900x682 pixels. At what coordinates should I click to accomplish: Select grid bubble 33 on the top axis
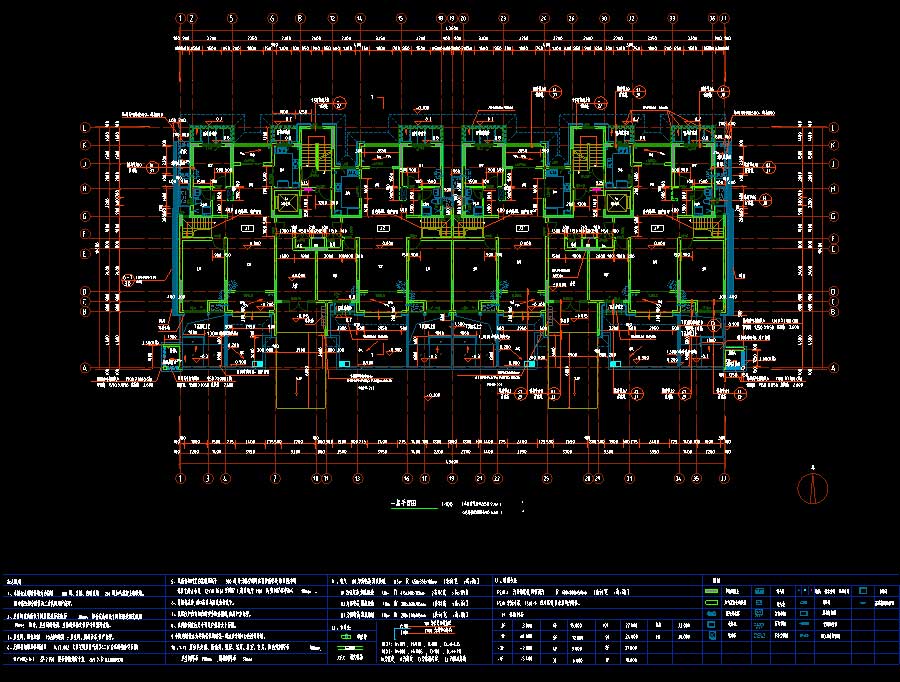(672, 18)
